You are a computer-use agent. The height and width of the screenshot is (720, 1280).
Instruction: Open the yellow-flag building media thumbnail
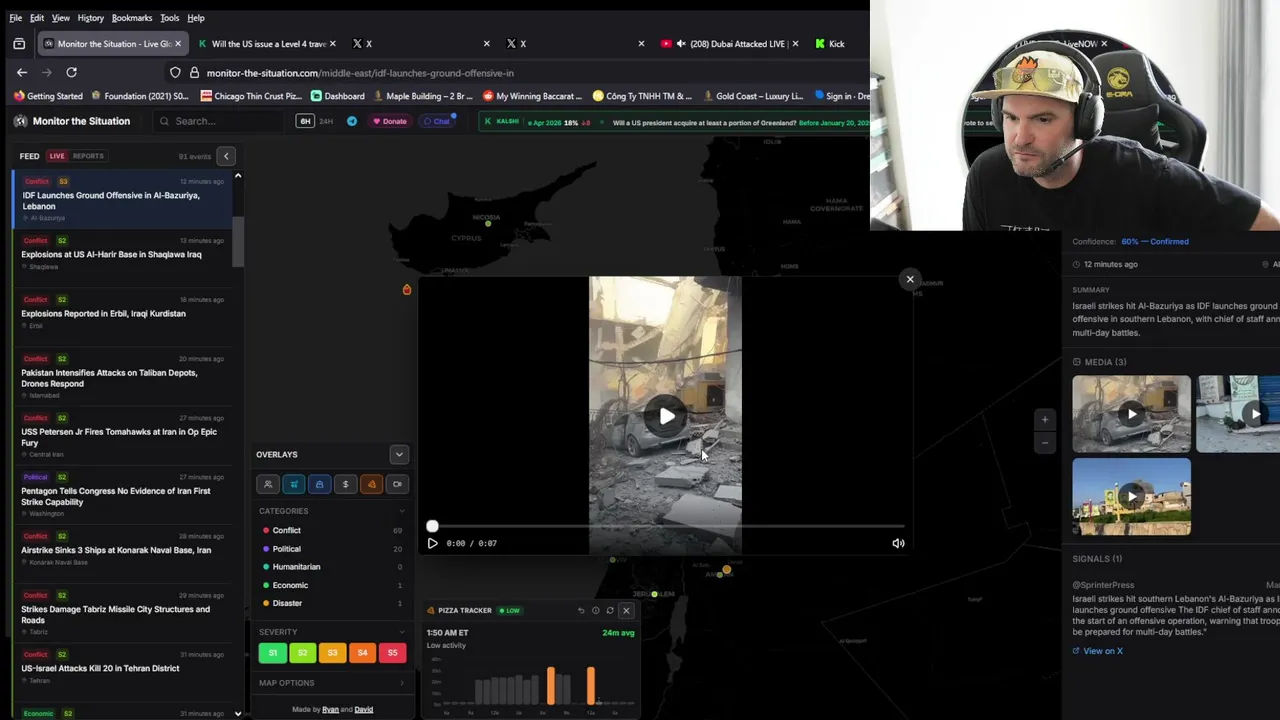tap(1131, 497)
